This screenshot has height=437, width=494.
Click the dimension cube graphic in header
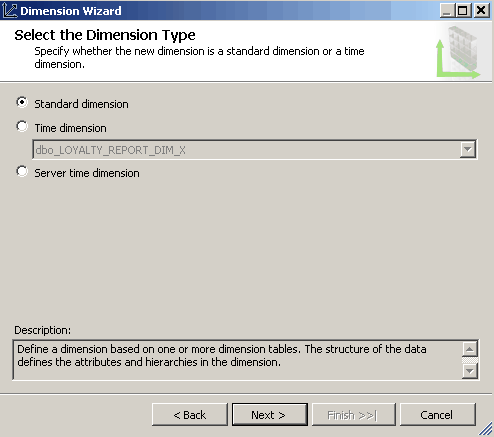pyautogui.click(x=459, y=52)
